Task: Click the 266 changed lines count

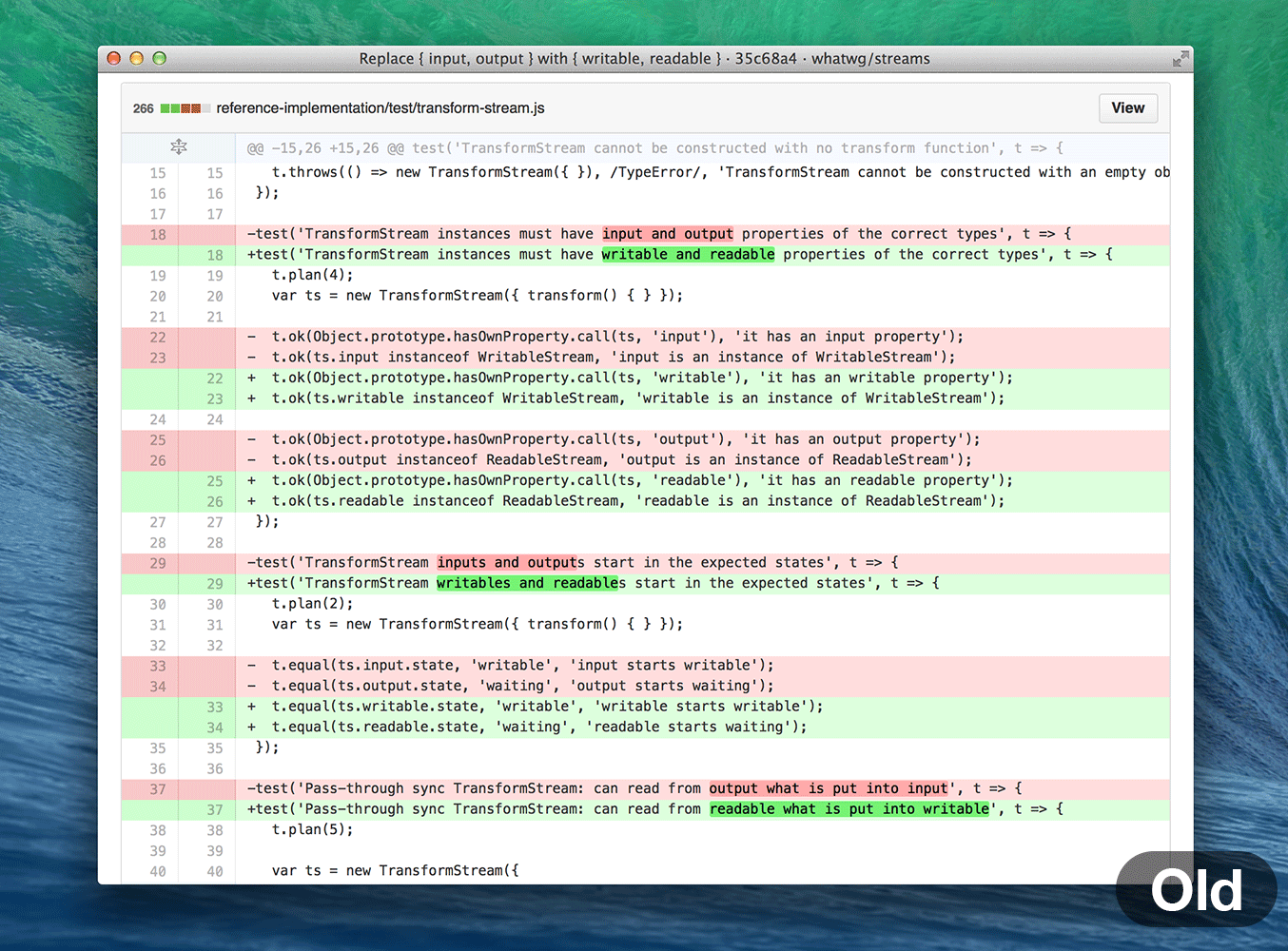Action: pyautogui.click(x=143, y=108)
